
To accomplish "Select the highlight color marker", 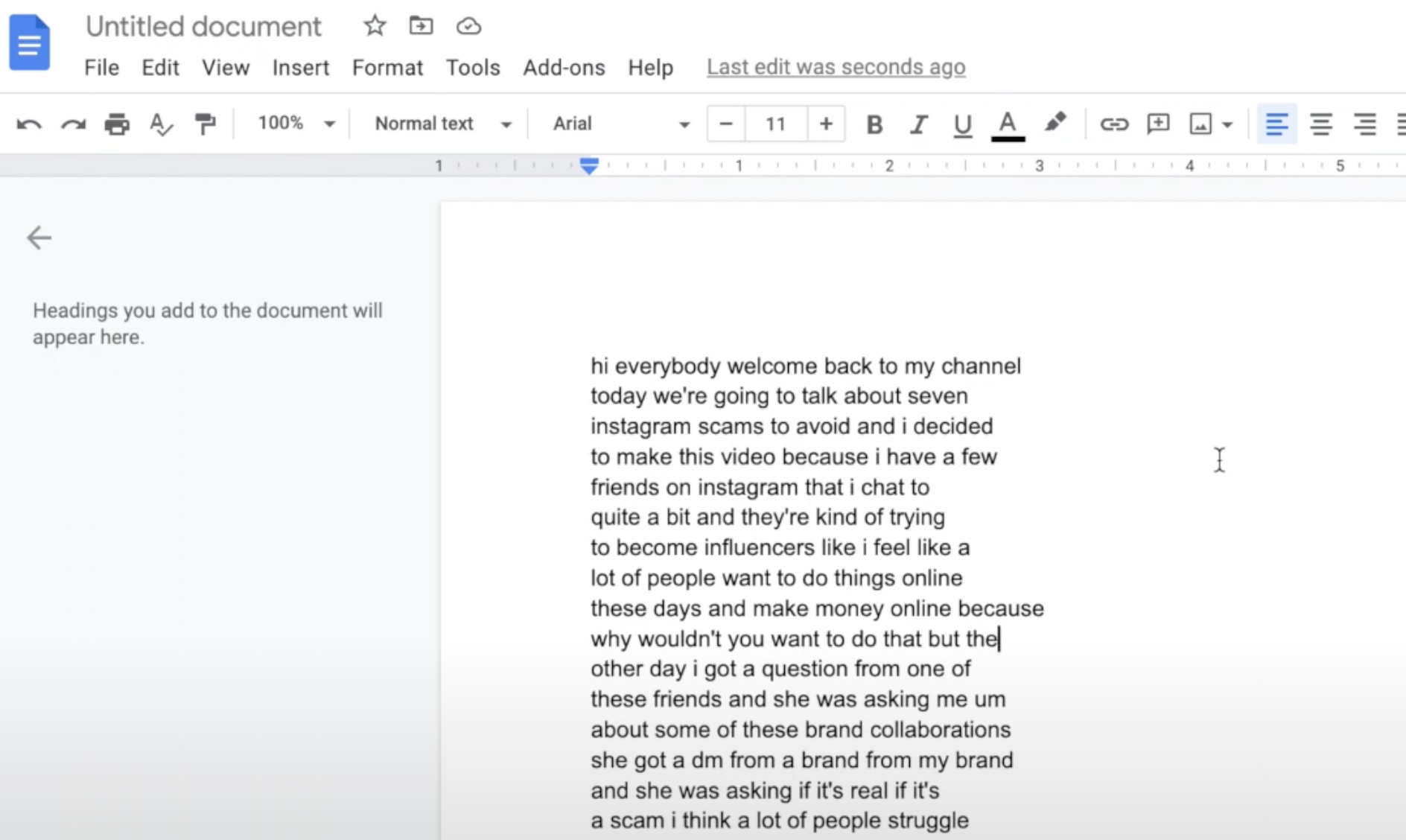I will pyautogui.click(x=1054, y=123).
